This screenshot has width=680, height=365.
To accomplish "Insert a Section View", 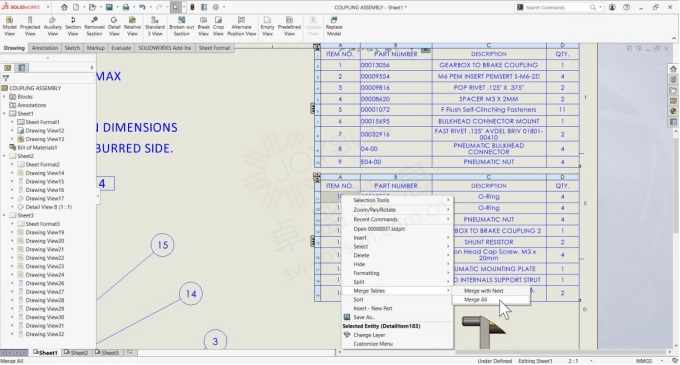I will [x=73, y=26].
